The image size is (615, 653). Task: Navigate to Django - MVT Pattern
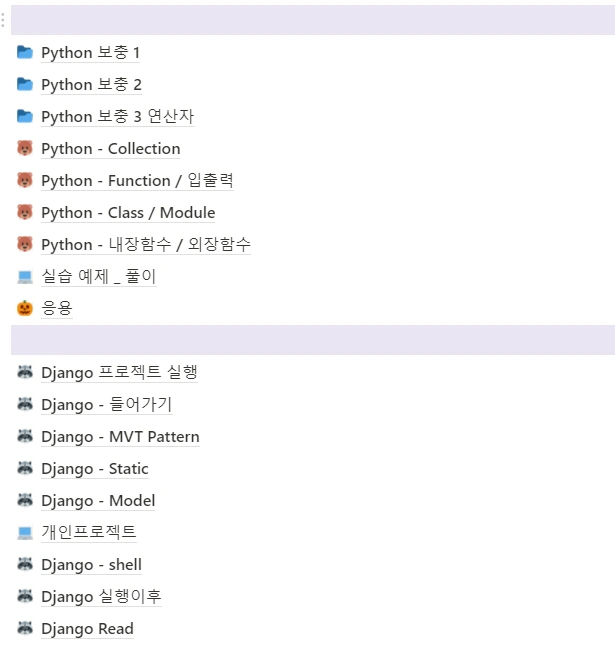click(x=120, y=437)
